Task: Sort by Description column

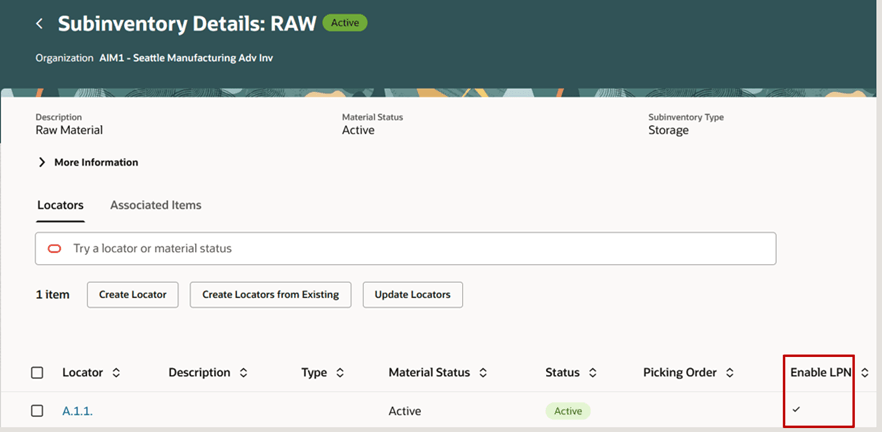Action: click(x=244, y=372)
